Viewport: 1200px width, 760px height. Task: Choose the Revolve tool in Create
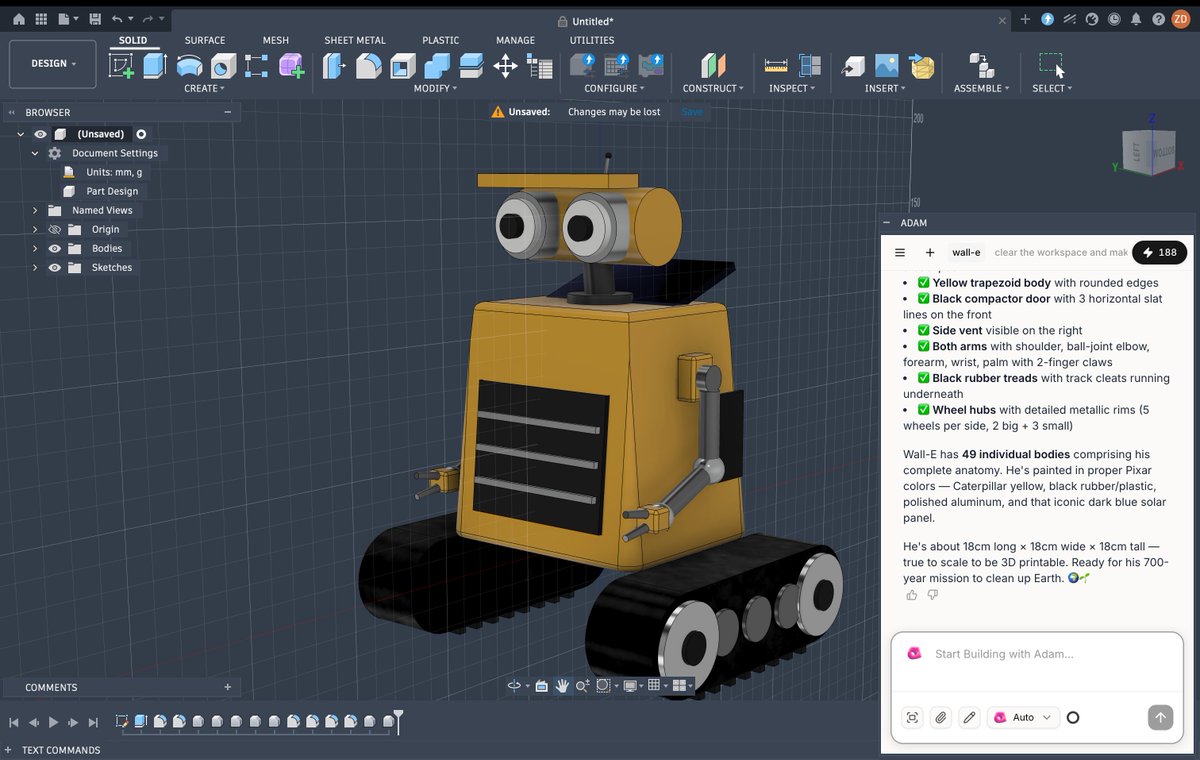point(189,66)
